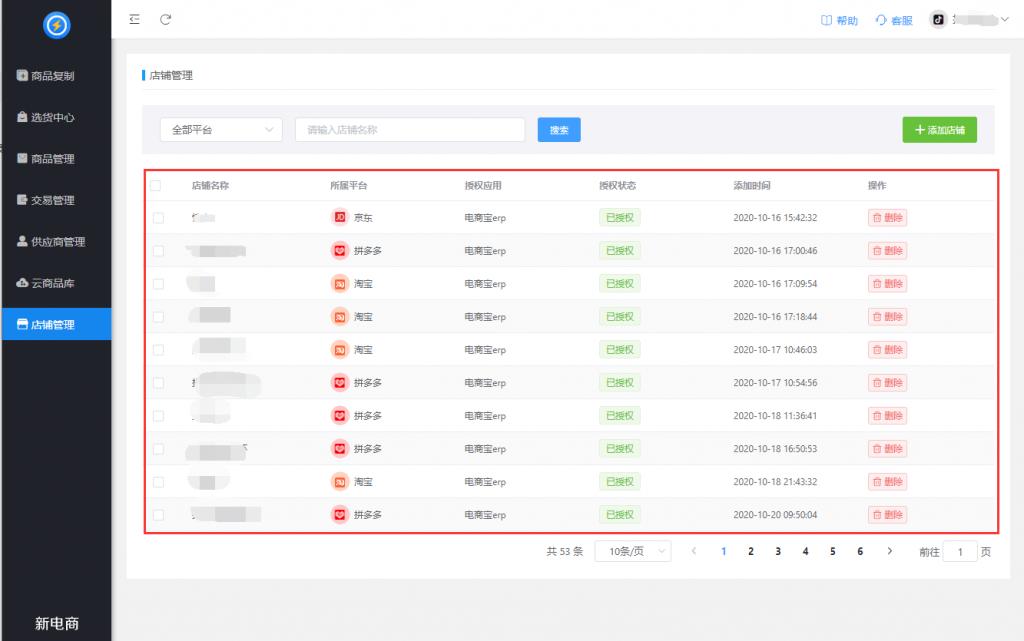The image size is (1024, 641).
Task: Check the row added 2020-10-16 17:18:44
Action: click(158, 317)
